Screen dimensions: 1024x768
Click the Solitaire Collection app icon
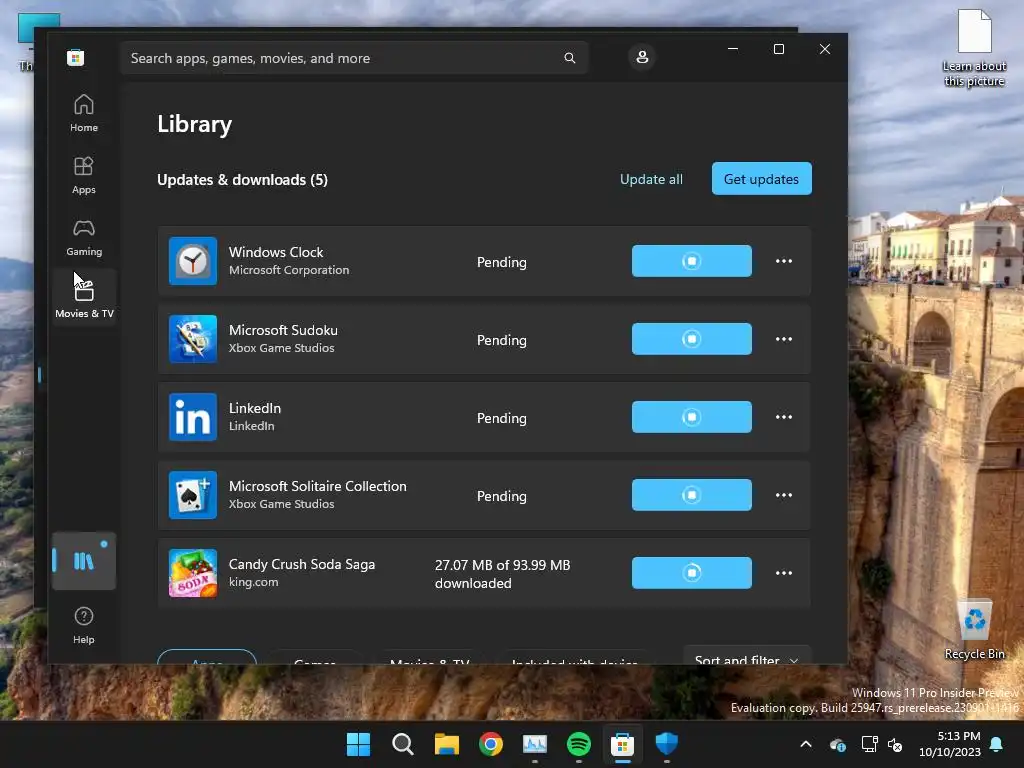[193, 495]
